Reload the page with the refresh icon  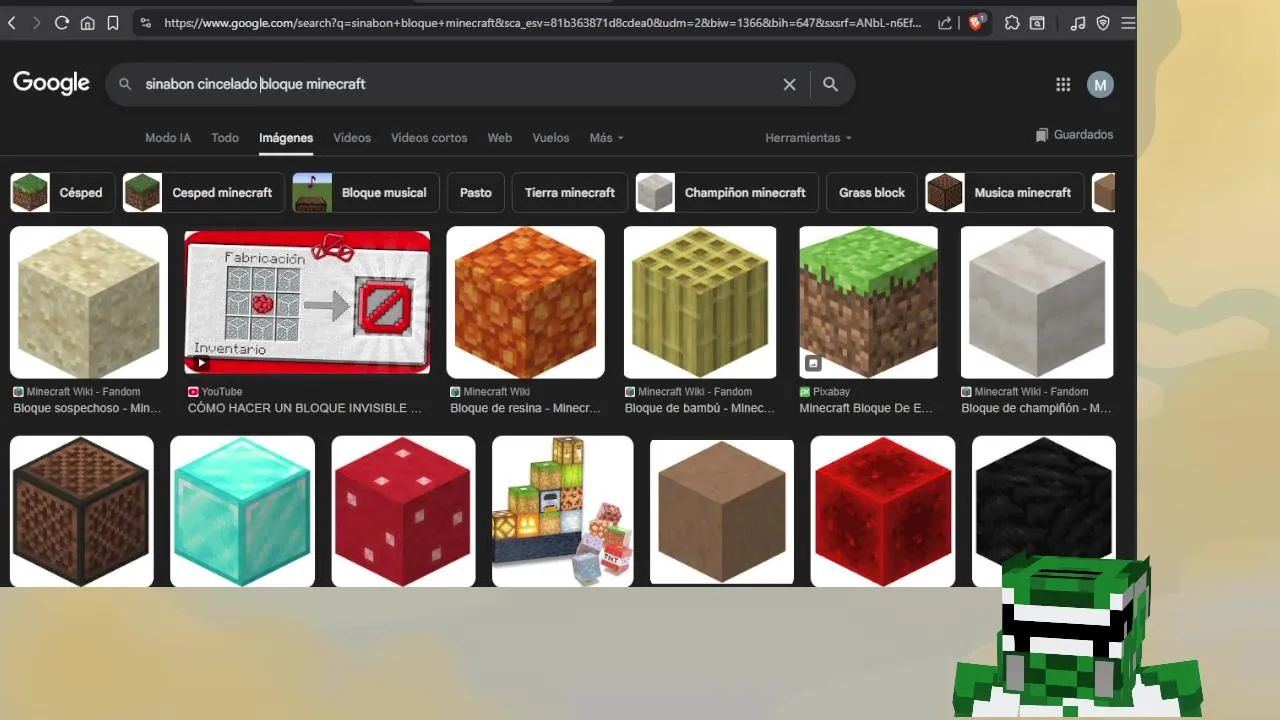click(x=62, y=23)
